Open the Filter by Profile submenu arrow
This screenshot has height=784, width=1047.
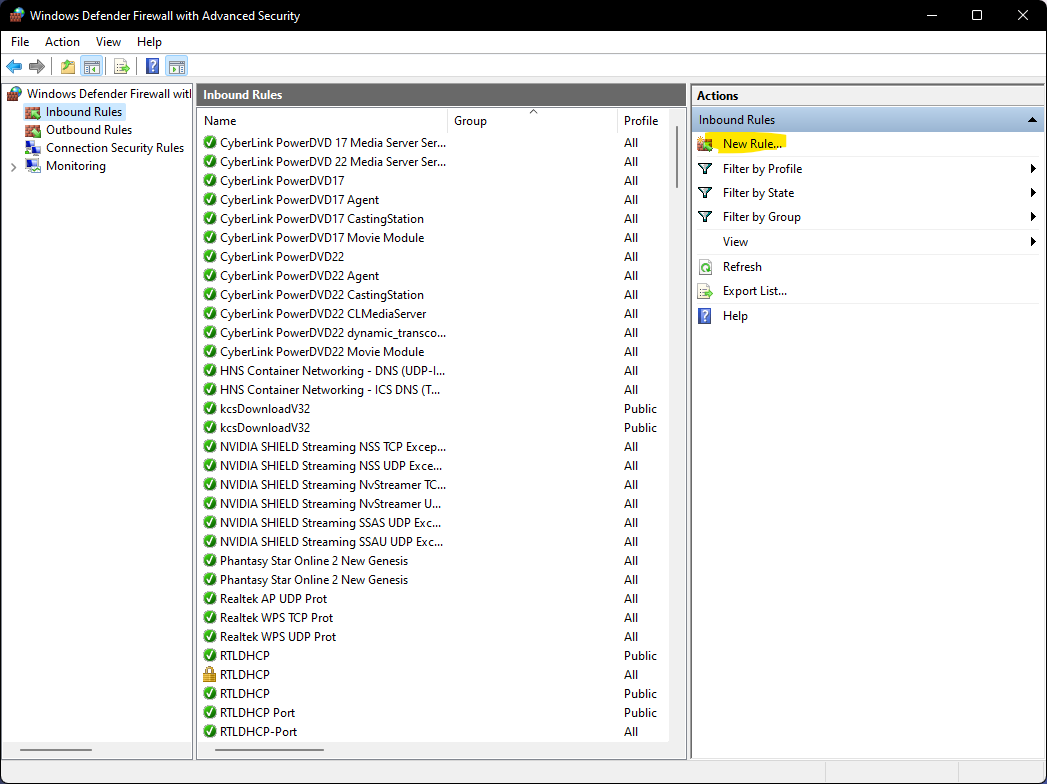1033,169
